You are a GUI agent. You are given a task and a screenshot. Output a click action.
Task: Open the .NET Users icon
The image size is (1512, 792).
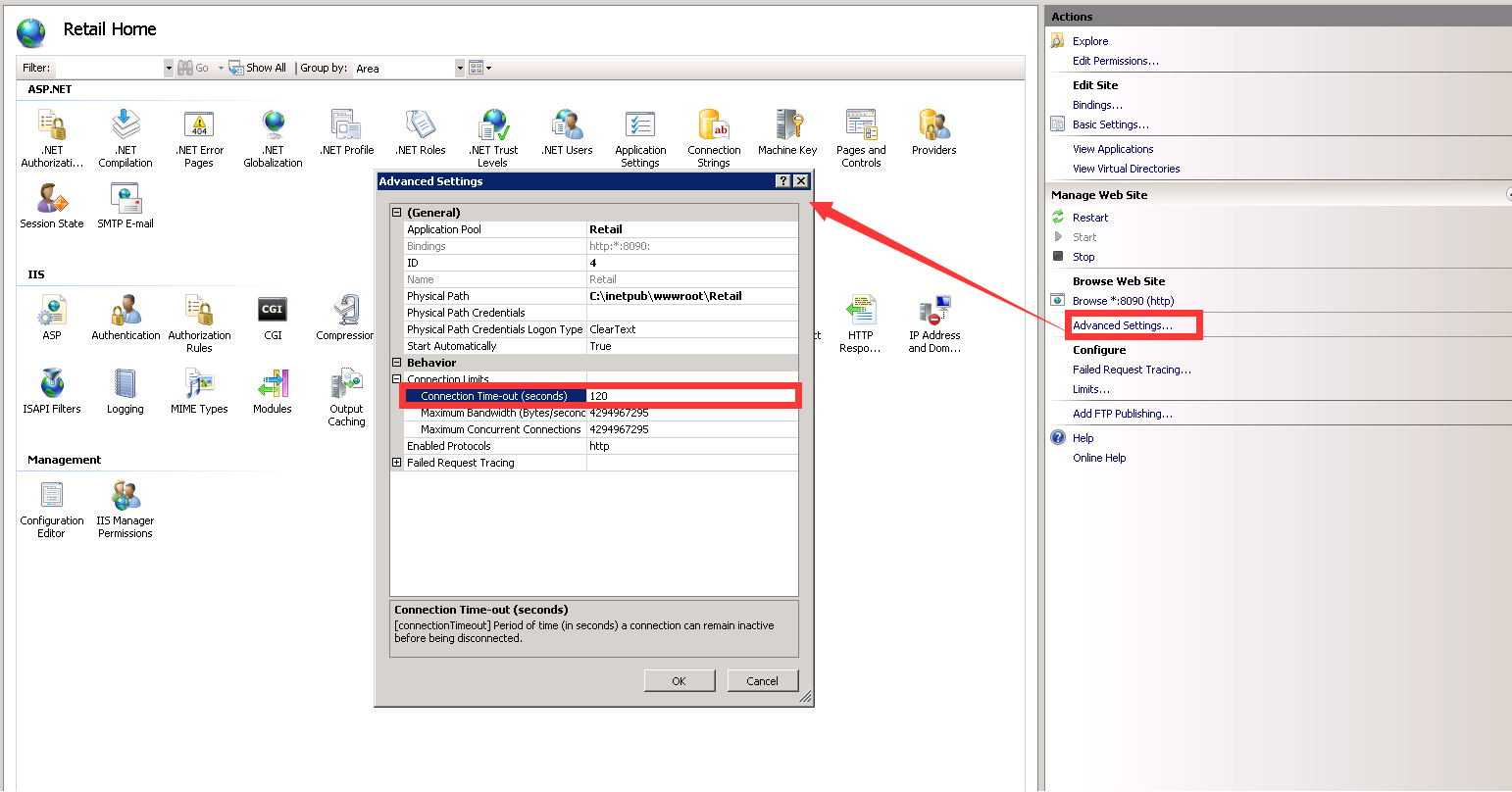tap(567, 131)
